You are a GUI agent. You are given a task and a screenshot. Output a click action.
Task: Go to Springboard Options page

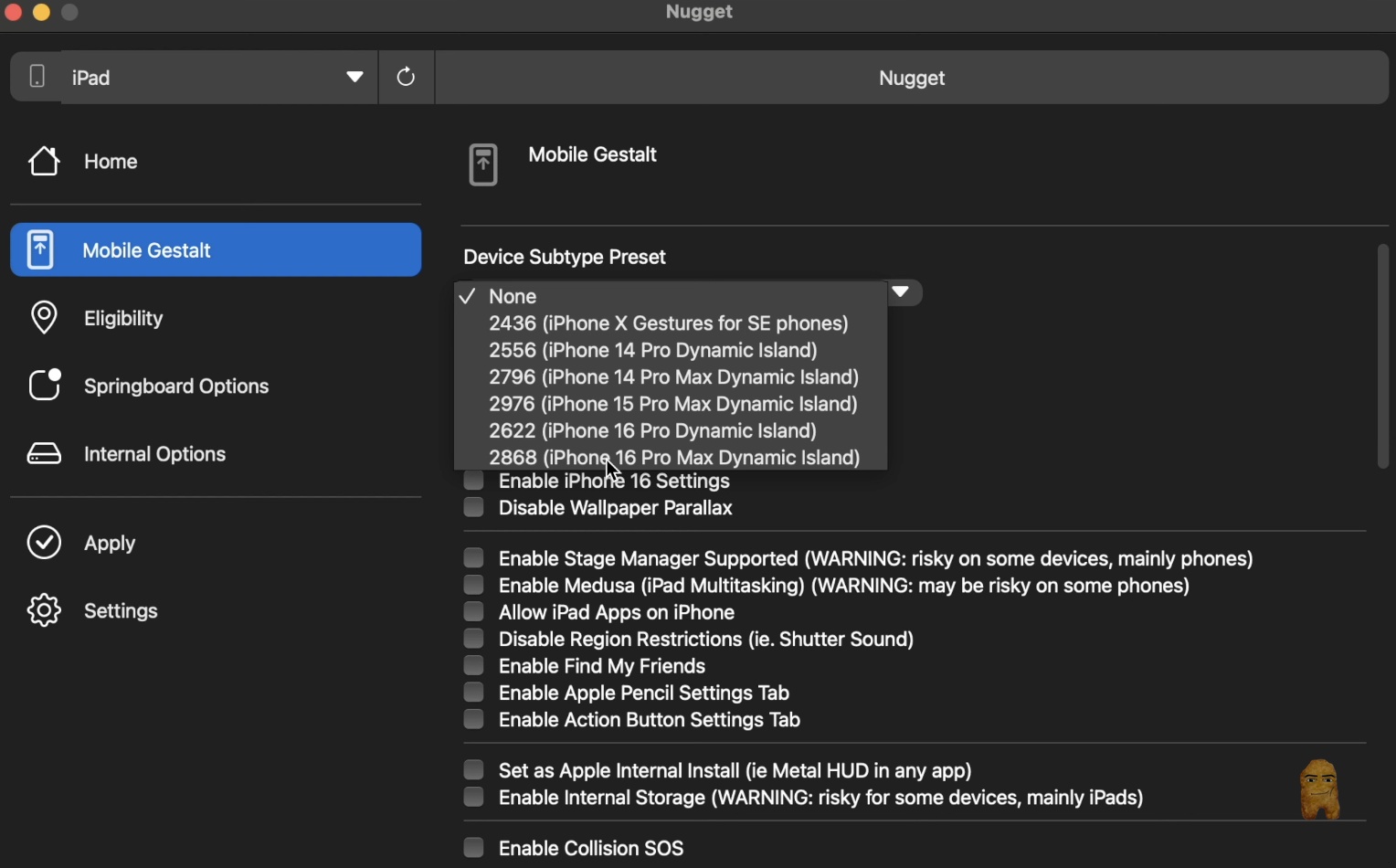click(216, 386)
